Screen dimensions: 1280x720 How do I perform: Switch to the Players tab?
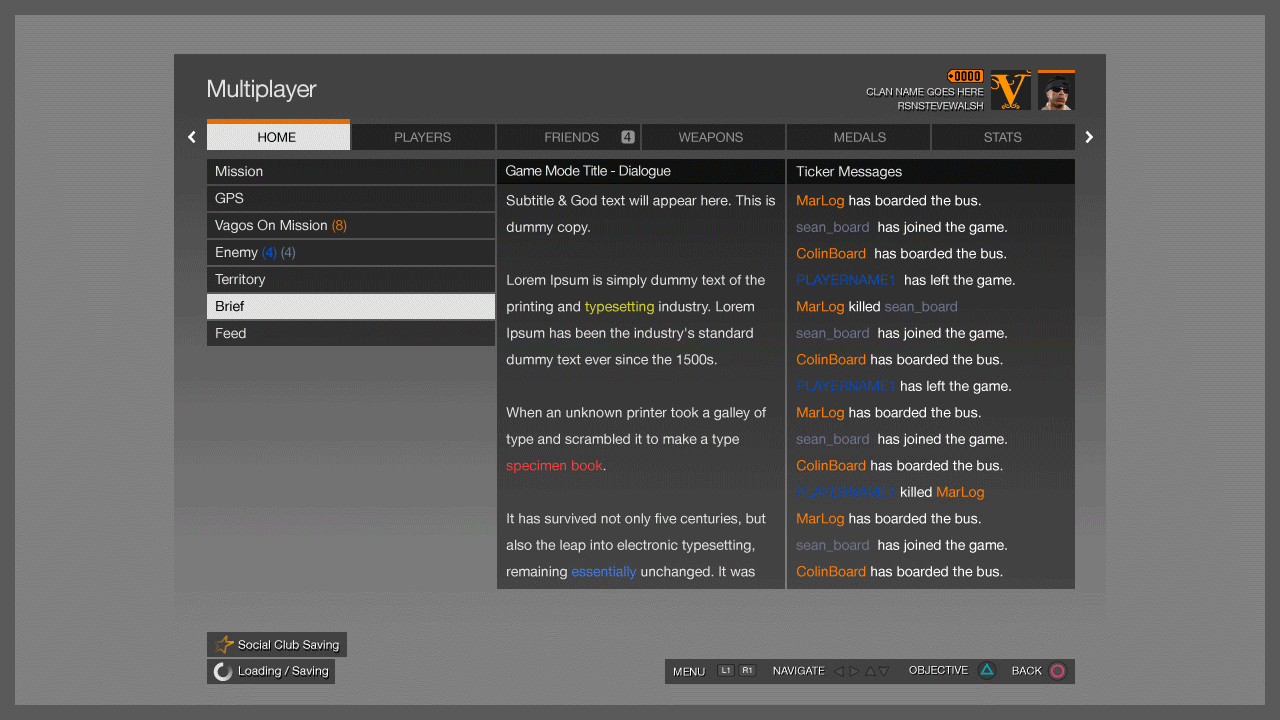423,137
